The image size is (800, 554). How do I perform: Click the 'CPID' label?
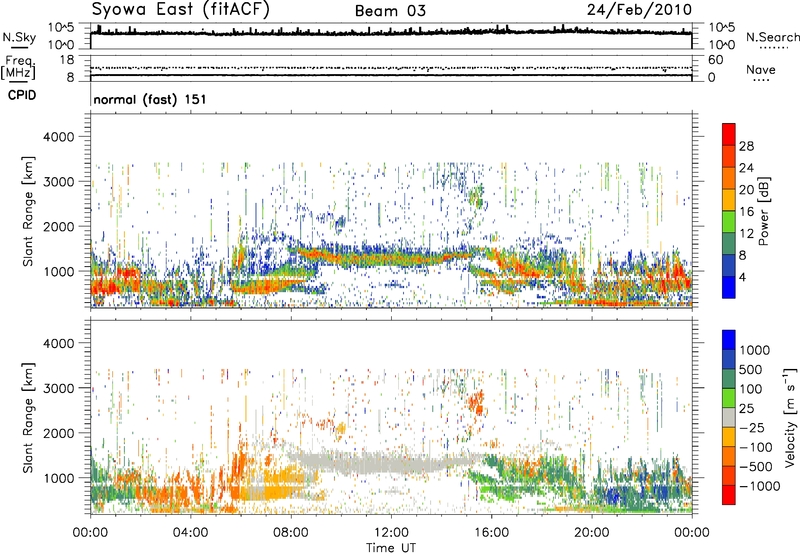[22, 95]
